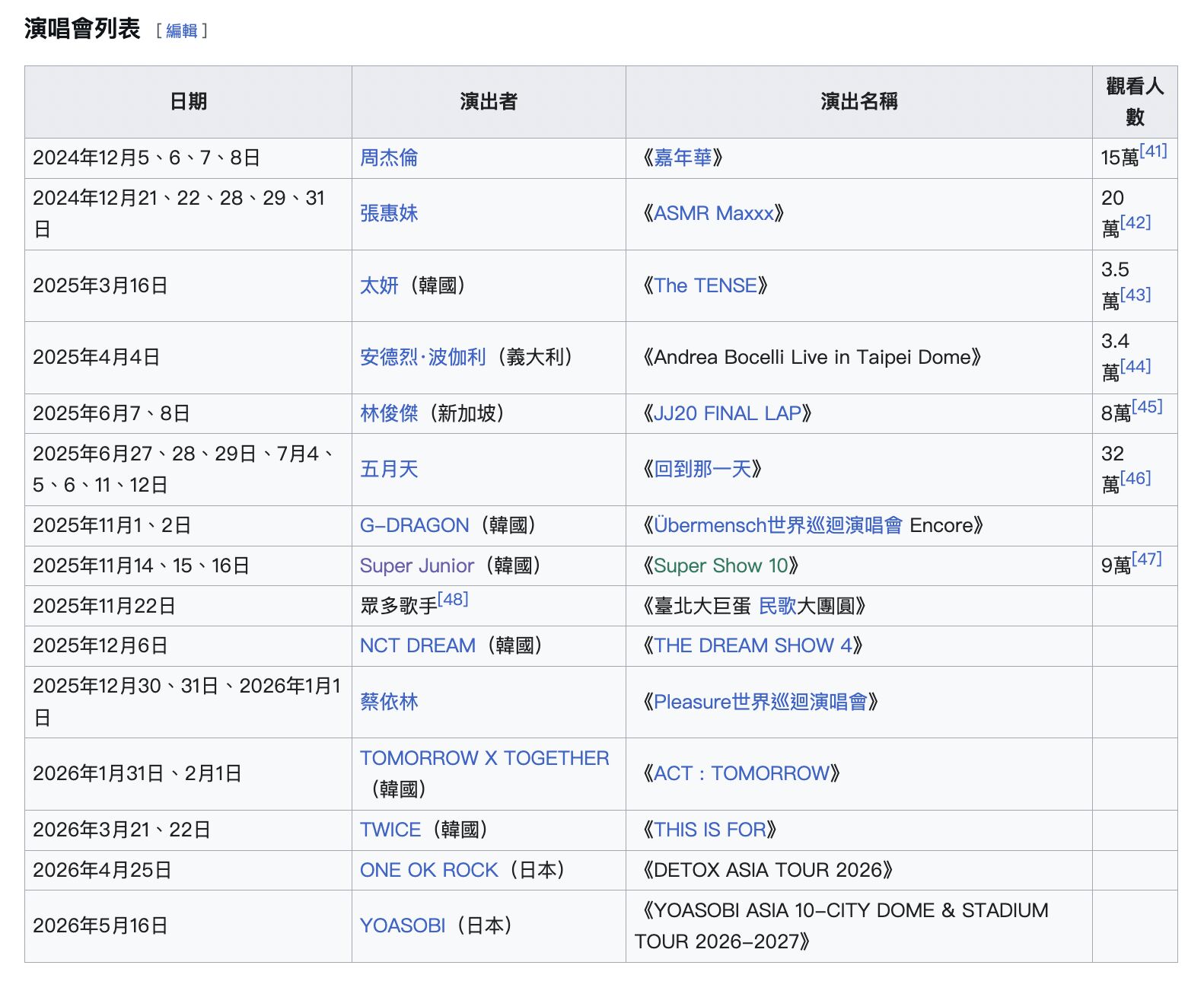Open the Pleasure世界巡迴演唱會 link
The width and height of the screenshot is (1204, 994).
(x=760, y=702)
